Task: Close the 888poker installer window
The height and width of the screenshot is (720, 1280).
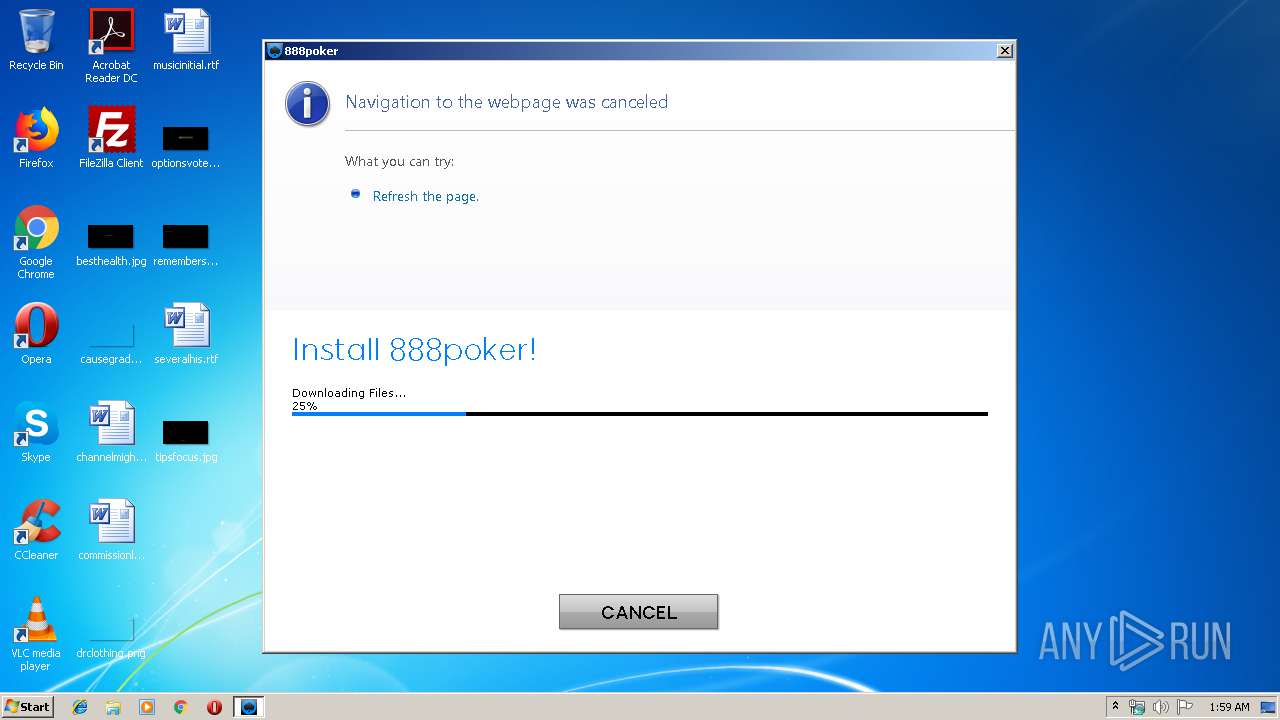Action: [x=1005, y=51]
